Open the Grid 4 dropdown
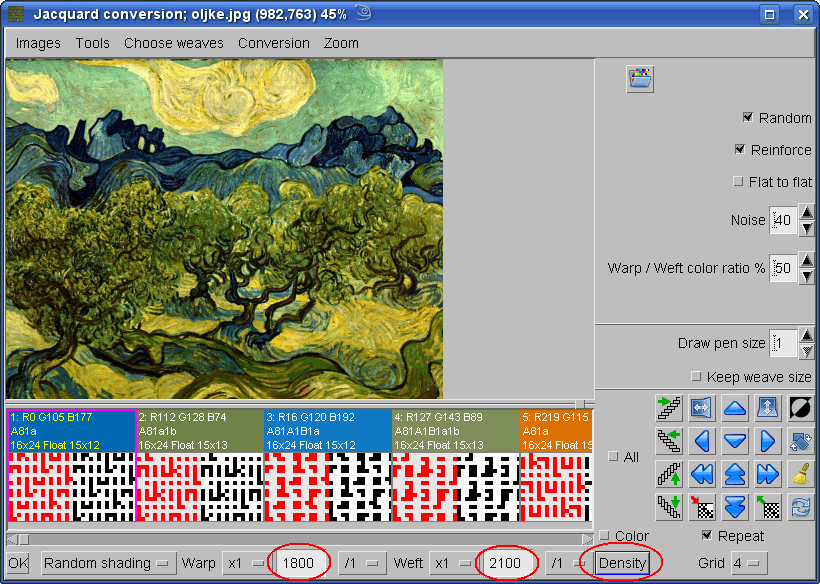820x584 pixels. (744, 563)
